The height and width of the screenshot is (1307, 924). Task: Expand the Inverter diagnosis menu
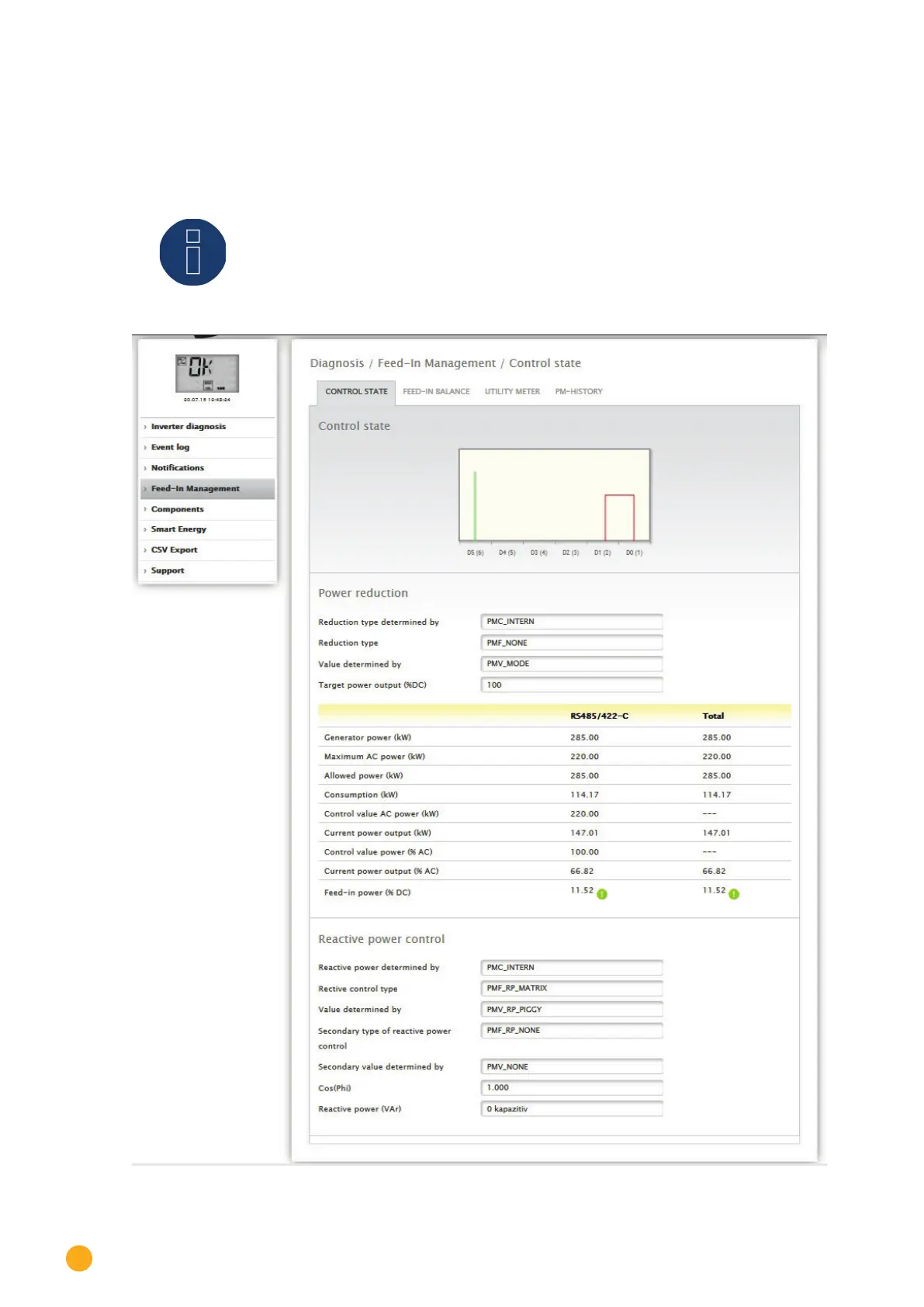(x=189, y=427)
